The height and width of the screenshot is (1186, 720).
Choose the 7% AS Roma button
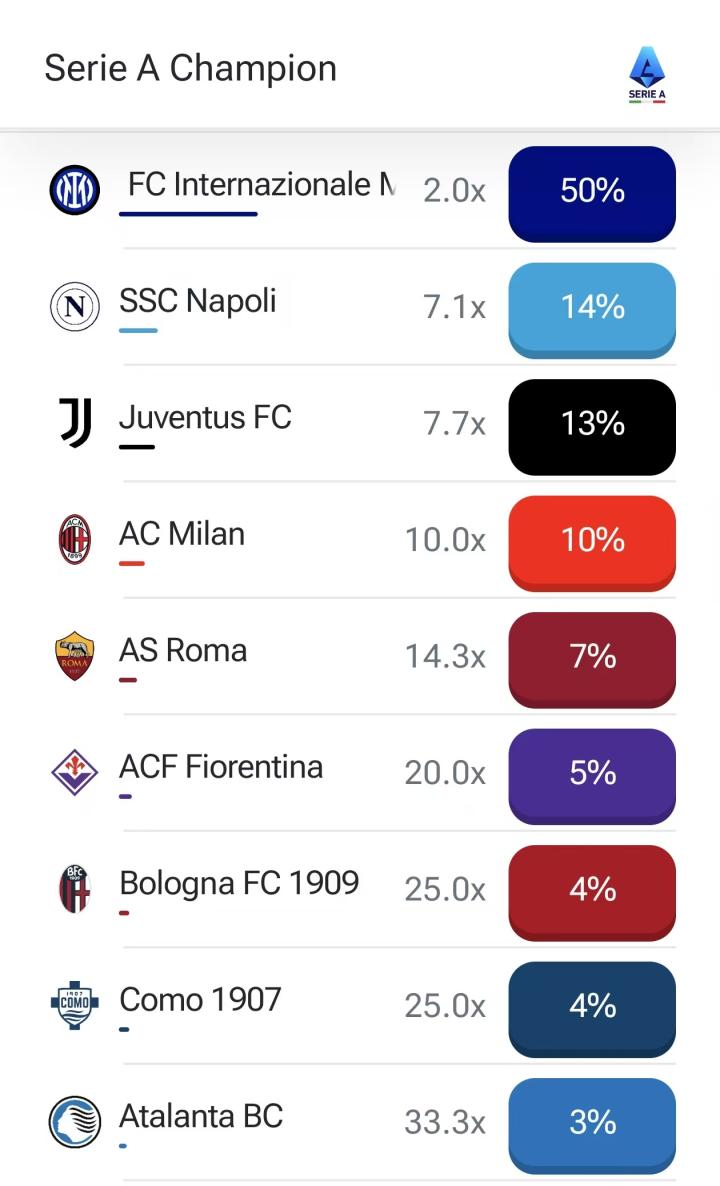click(592, 660)
